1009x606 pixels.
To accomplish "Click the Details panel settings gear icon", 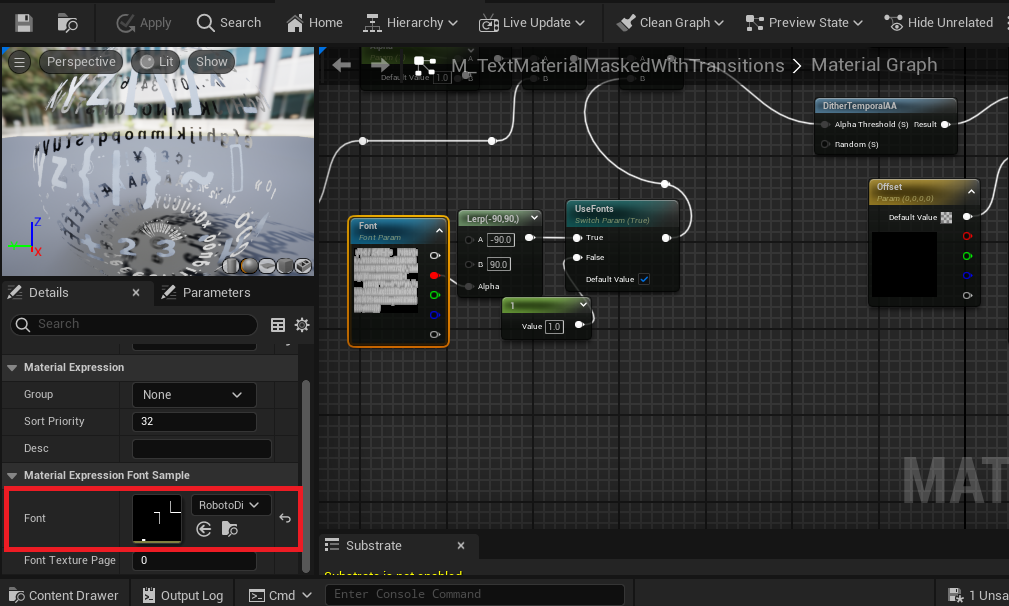I will point(302,325).
